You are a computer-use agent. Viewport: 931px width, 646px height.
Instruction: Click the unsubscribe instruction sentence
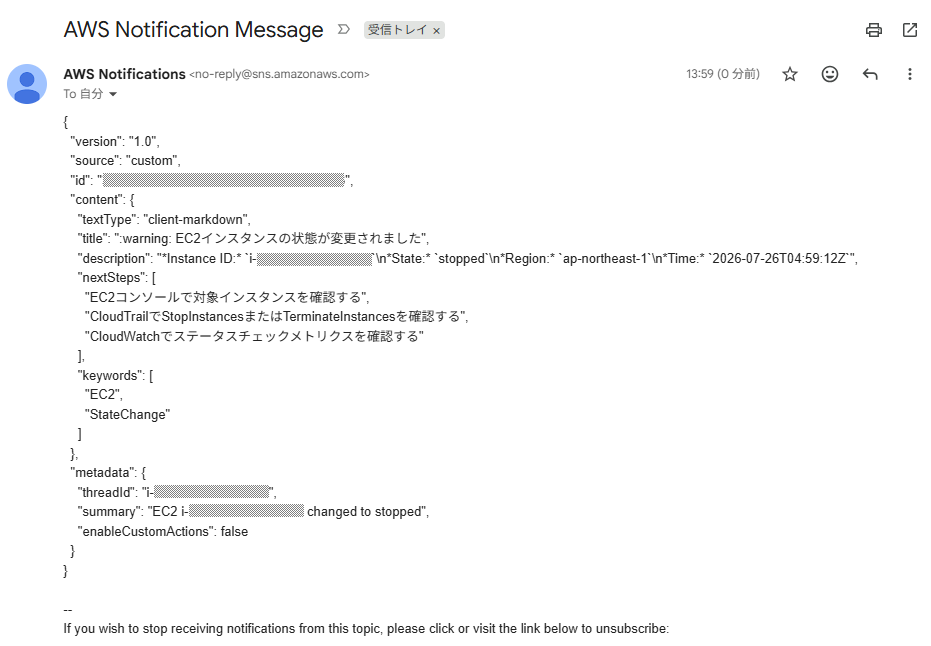366,629
